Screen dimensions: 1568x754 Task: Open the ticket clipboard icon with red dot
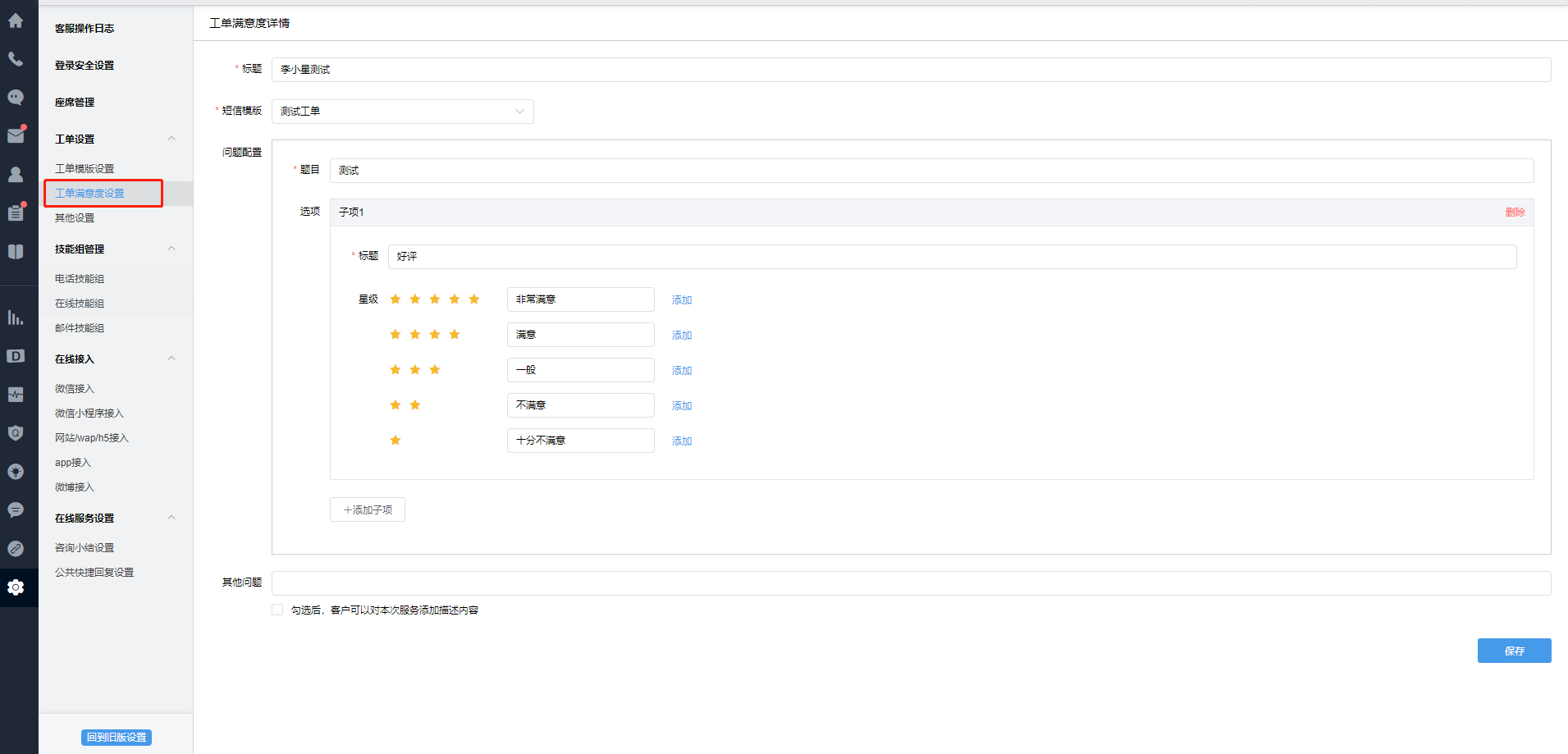(16, 212)
